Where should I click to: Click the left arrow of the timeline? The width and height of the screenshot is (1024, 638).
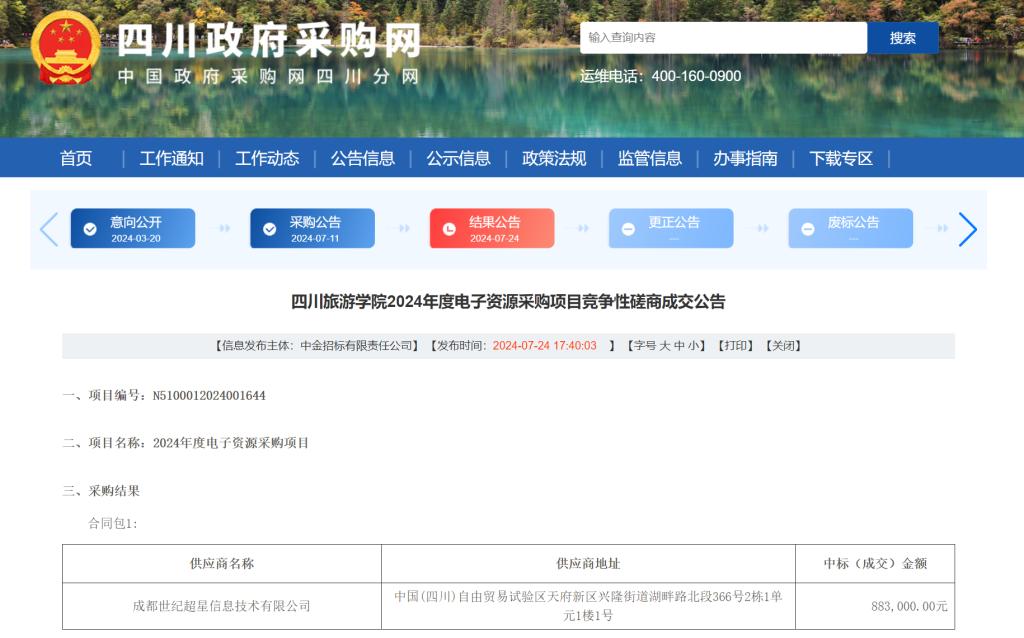coord(49,229)
